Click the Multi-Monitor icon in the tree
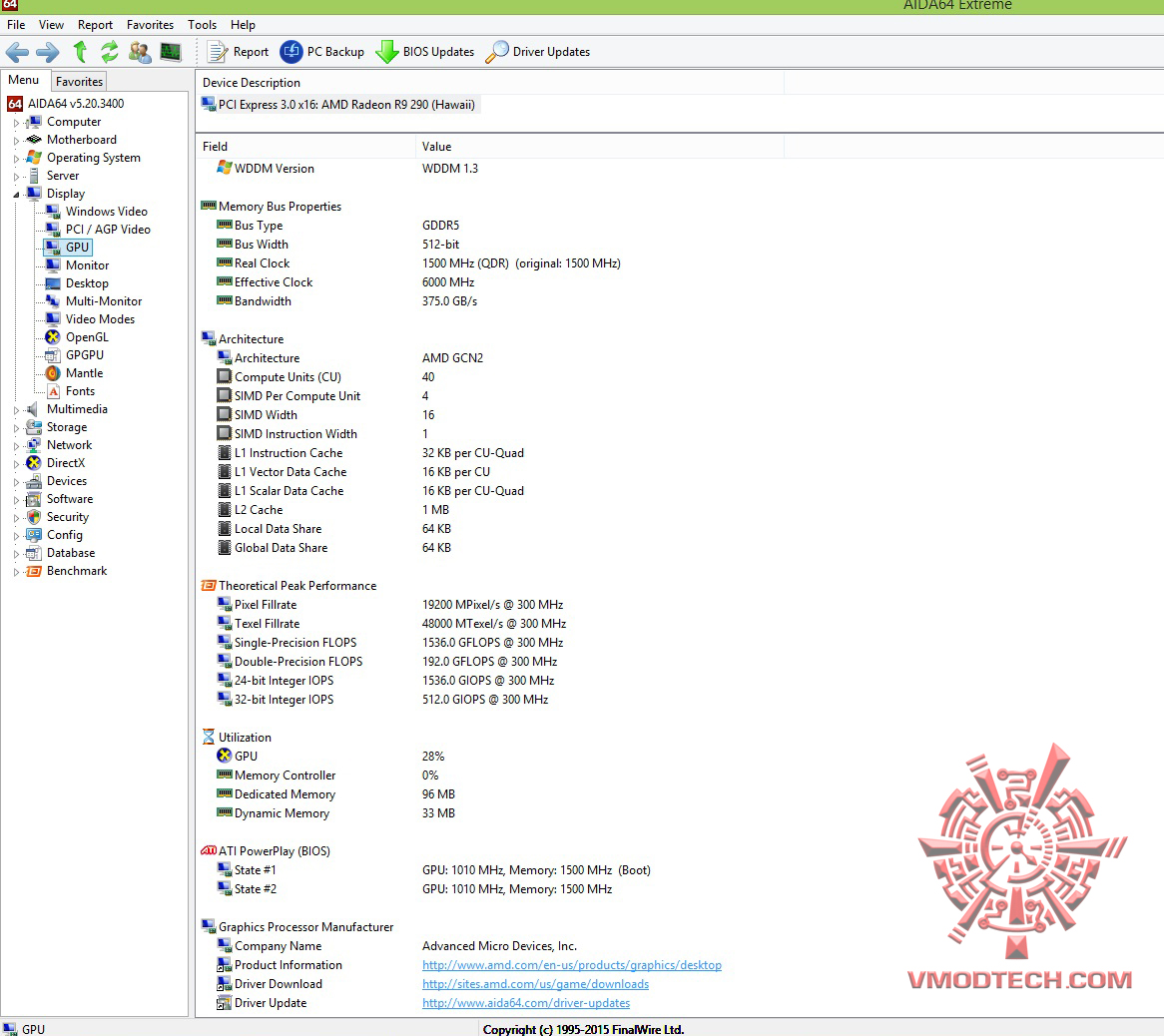1164x1036 pixels. [x=53, y=301]
